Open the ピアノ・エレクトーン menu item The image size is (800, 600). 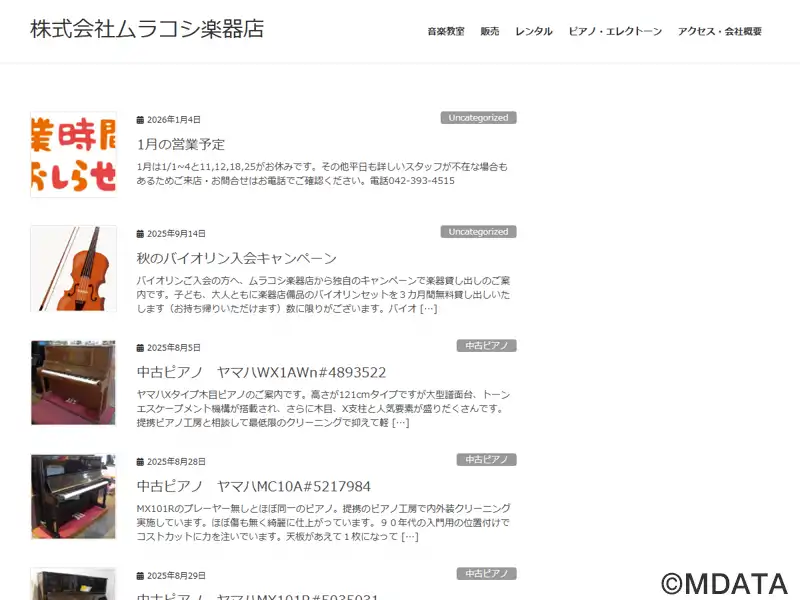[615, 32]
